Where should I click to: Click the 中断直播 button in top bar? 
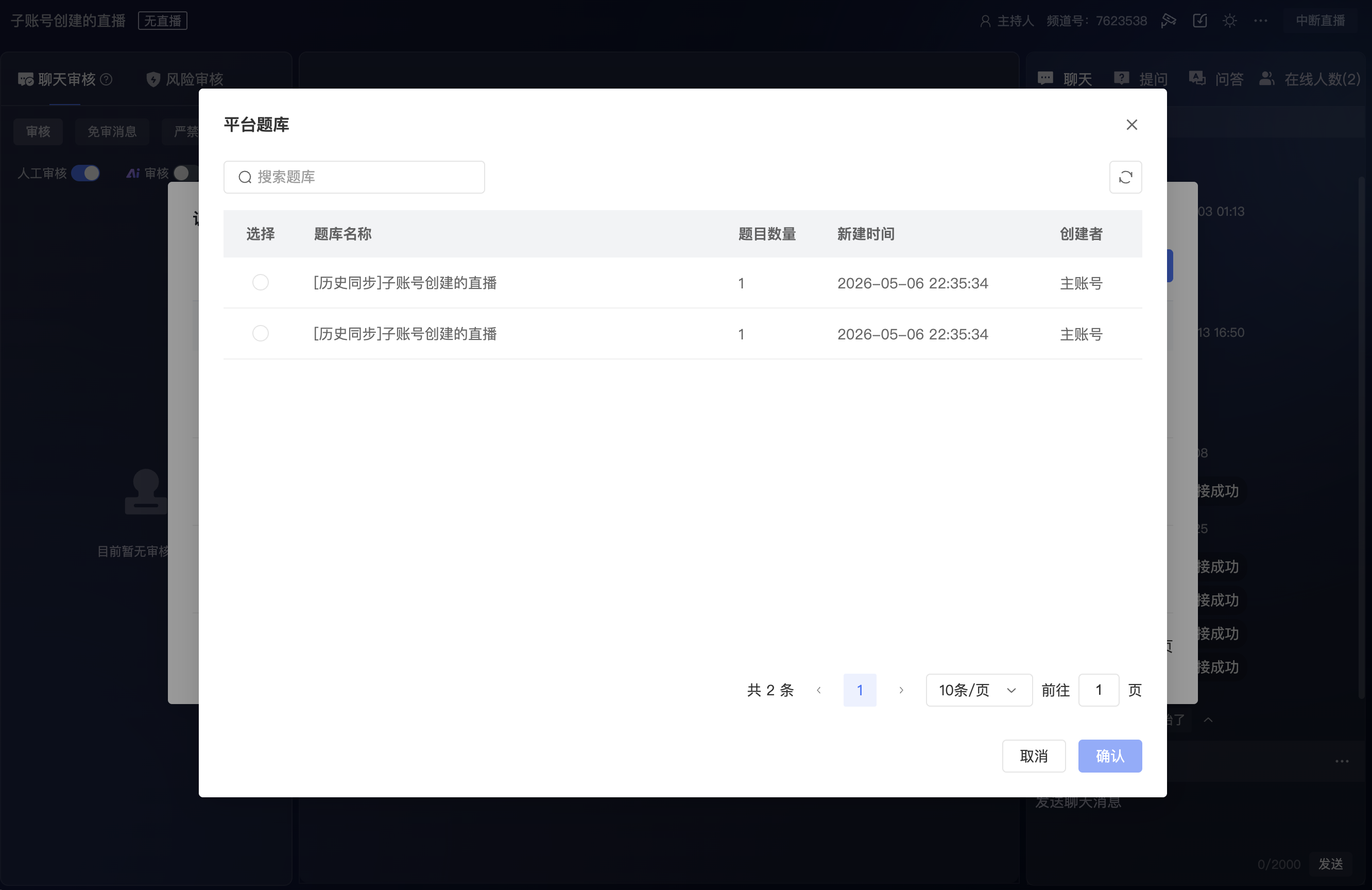1320,21
